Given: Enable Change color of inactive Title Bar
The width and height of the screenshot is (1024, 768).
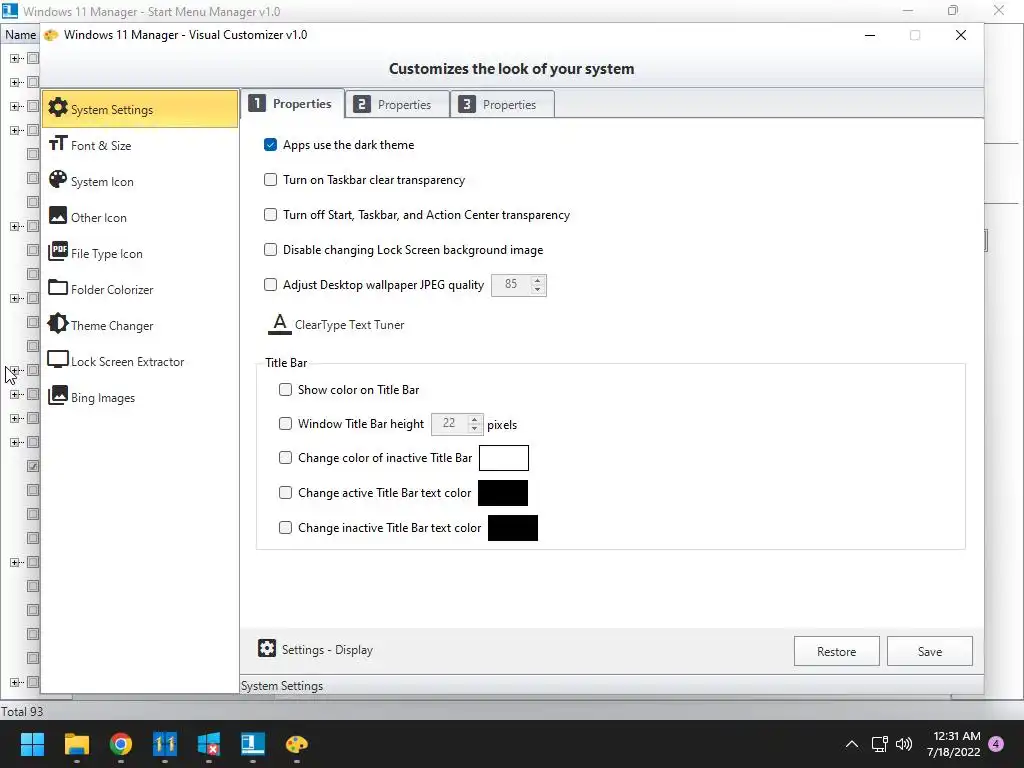Looking at the screenshot, I should tap(285, 457).
